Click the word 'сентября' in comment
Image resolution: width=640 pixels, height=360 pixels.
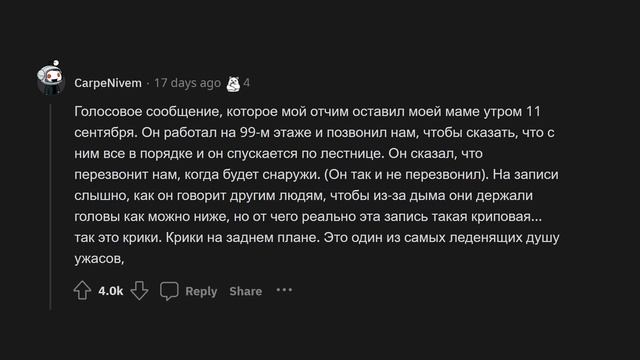106,133
